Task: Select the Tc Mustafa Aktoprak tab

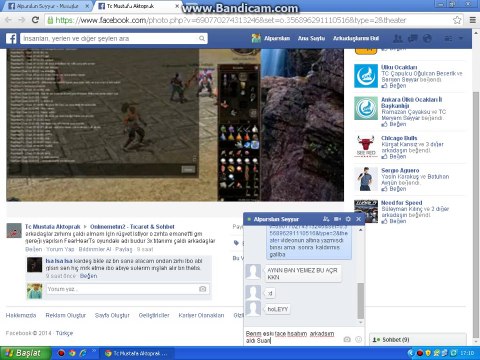Action: click(x=138, y=6)
